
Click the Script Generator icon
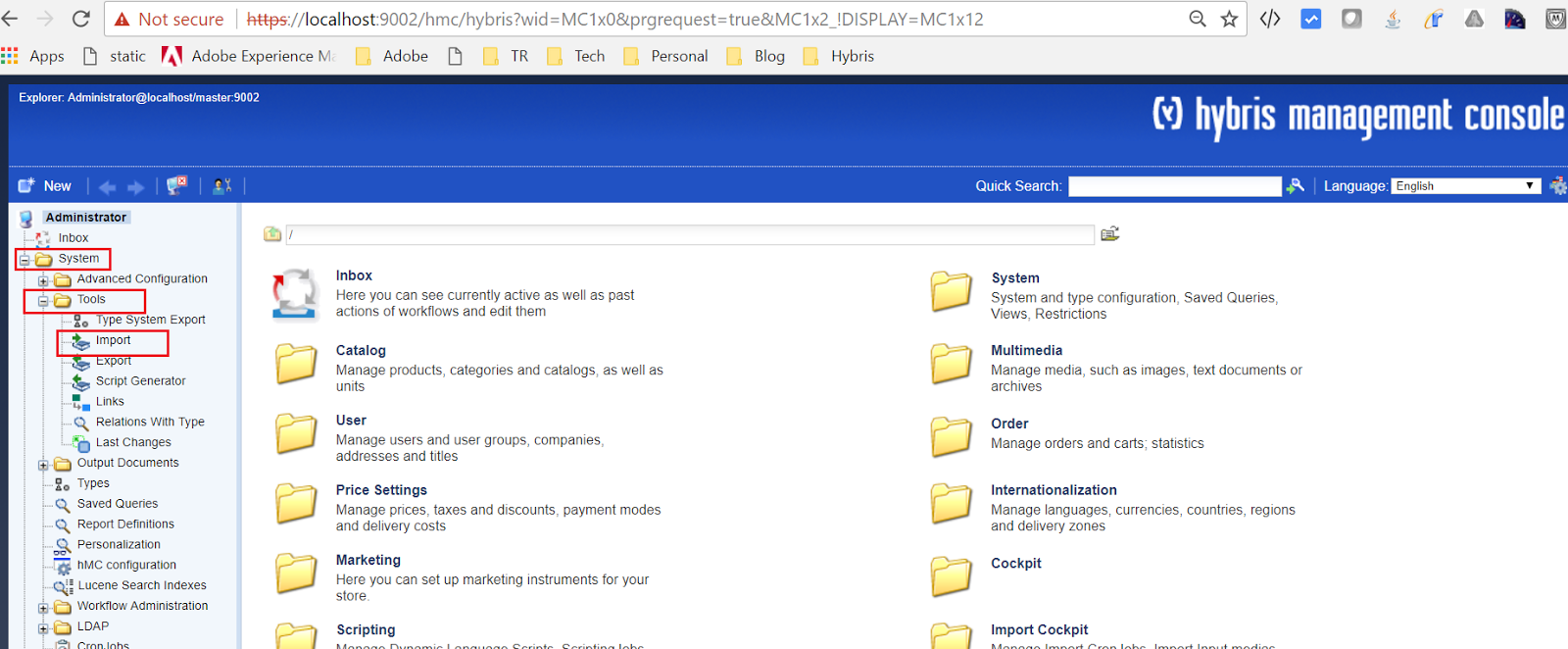click(x=81, y=382)
